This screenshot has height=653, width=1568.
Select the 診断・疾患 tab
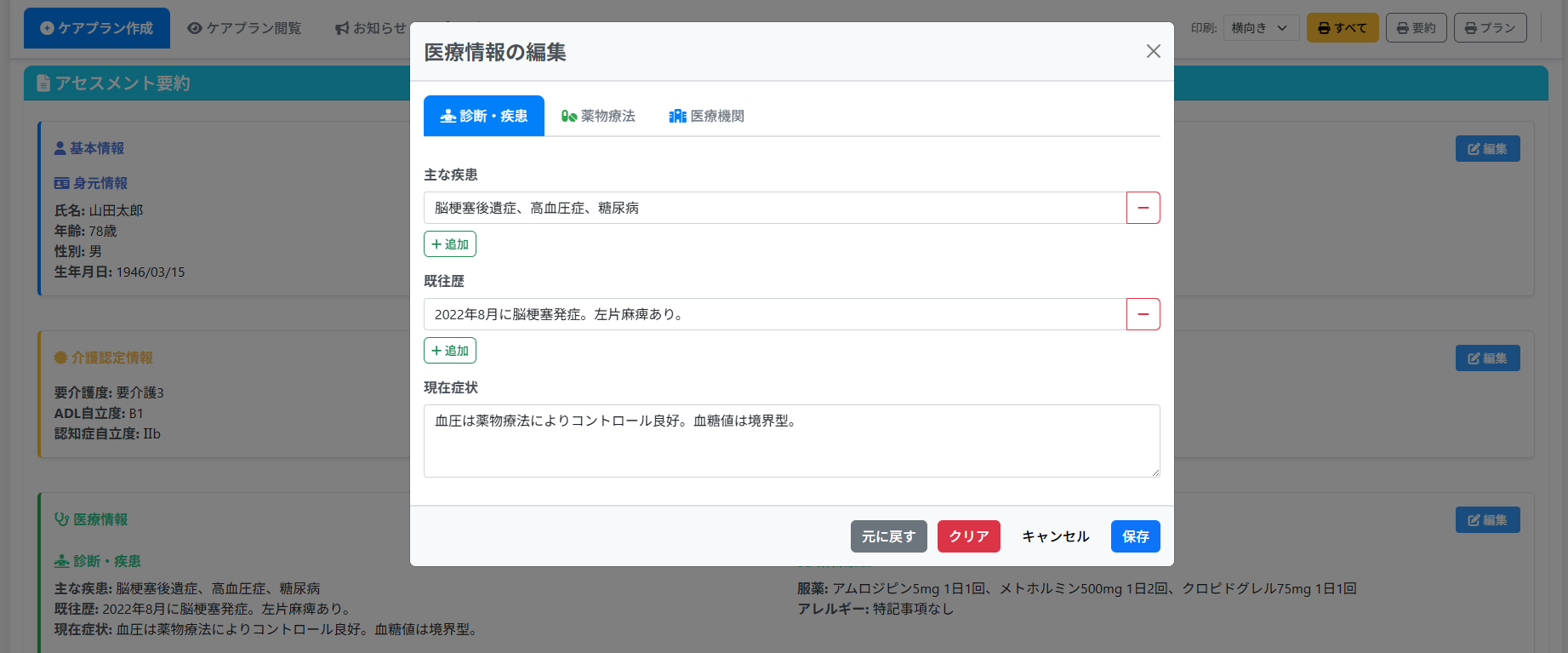coord(484,116)
